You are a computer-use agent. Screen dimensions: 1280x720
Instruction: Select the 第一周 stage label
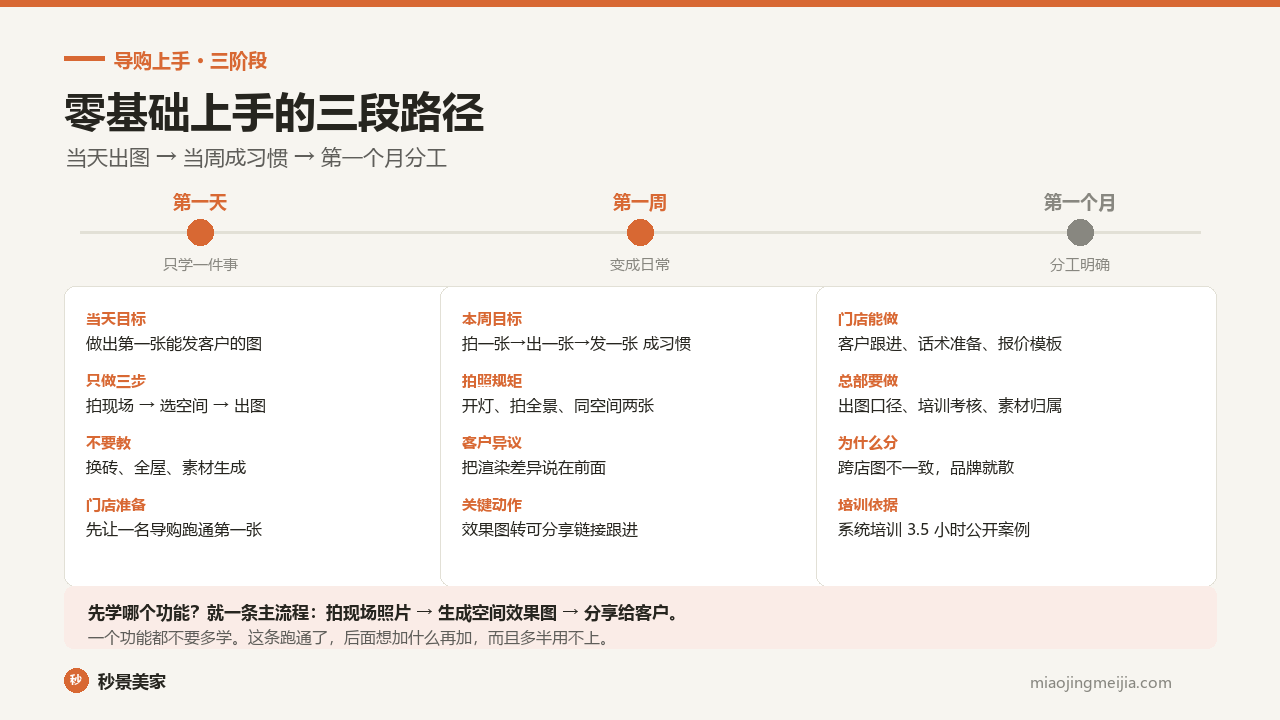[x=640, y=203]
